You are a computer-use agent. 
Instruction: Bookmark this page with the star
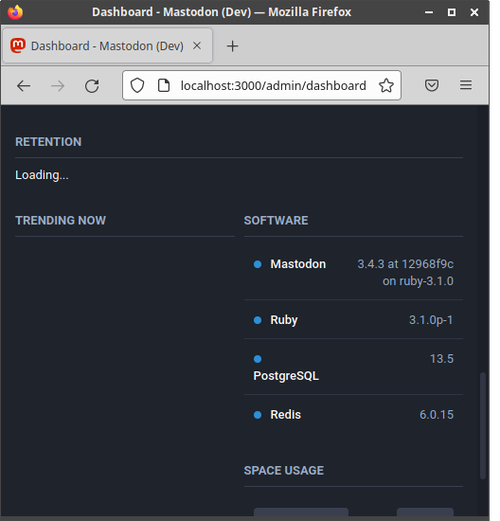pyautogui.click(x=386, y=86)
